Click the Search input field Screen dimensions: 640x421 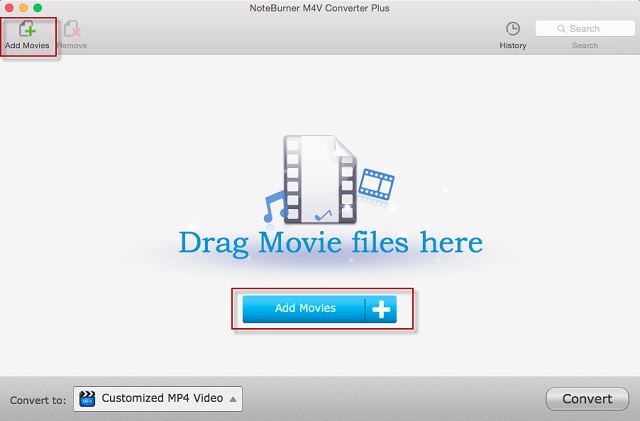585,29
